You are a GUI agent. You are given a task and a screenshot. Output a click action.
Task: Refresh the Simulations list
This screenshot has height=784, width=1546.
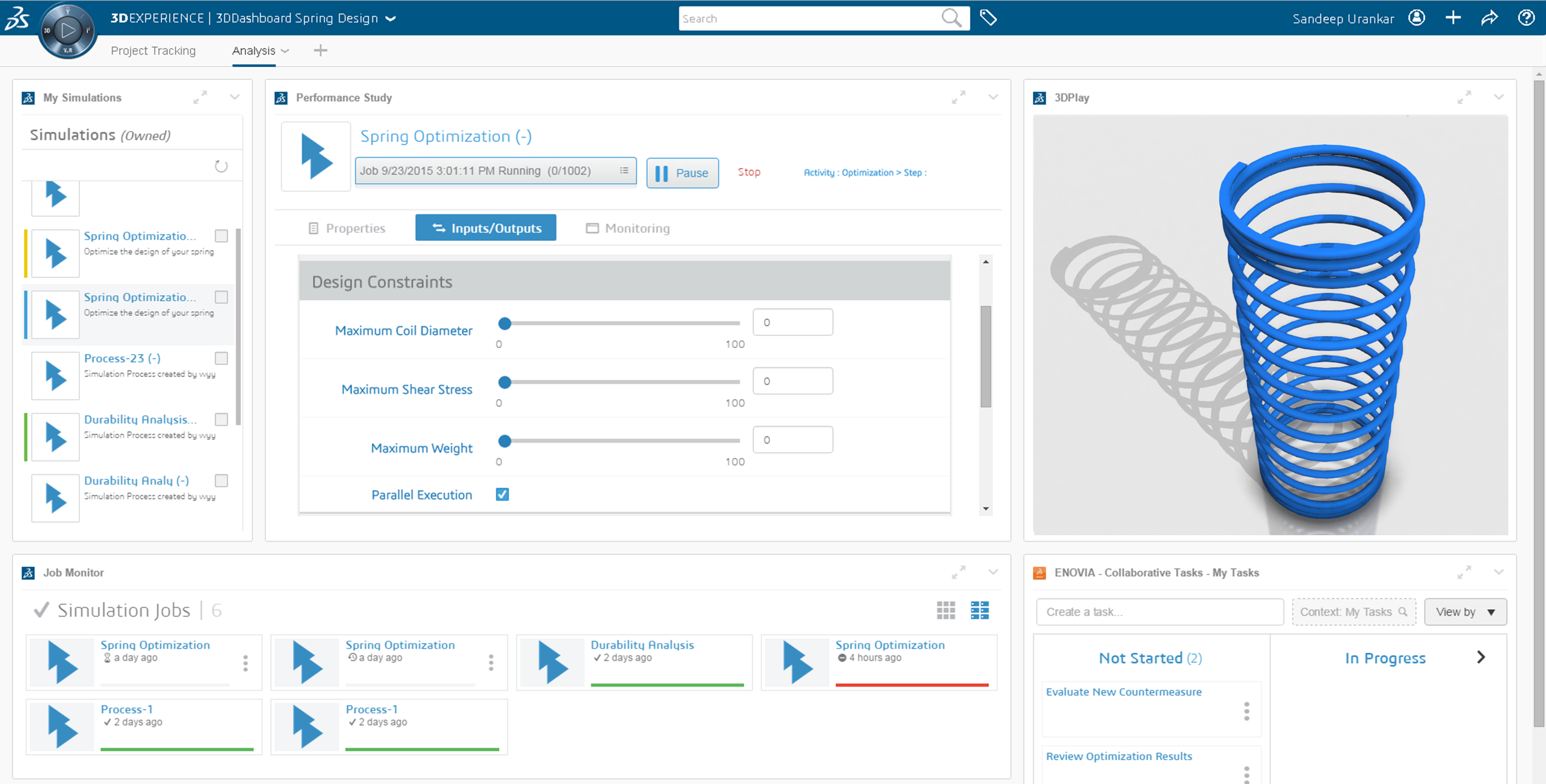click(x=221, y=166)
